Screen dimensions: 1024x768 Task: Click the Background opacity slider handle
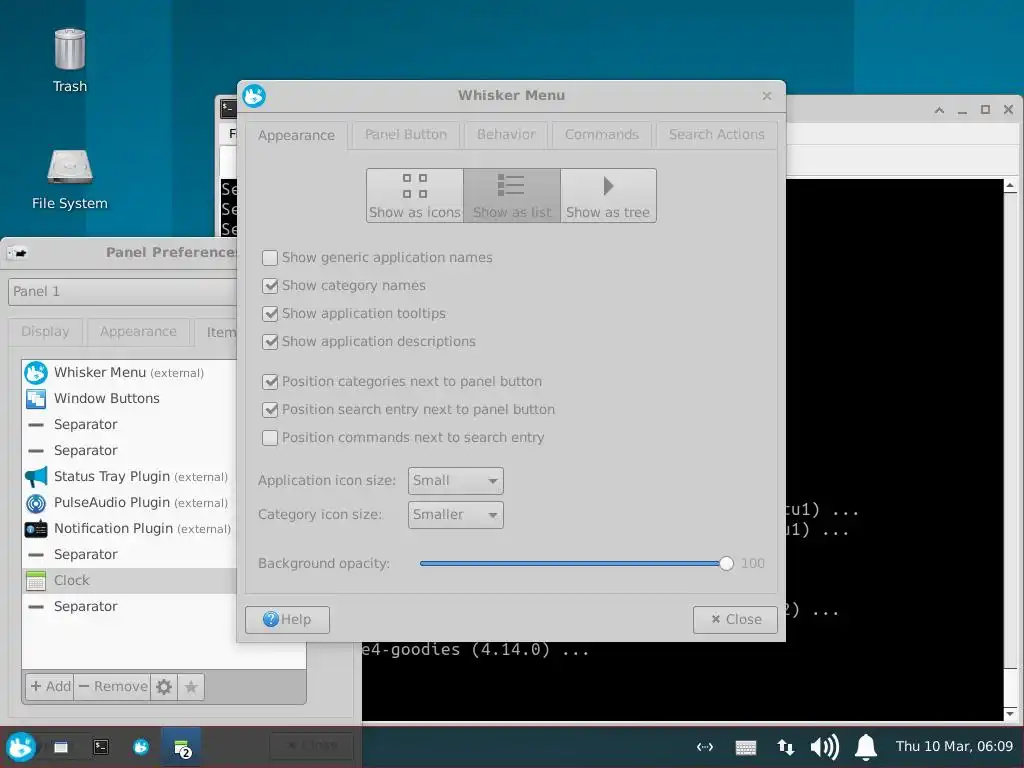click(726, 564)
